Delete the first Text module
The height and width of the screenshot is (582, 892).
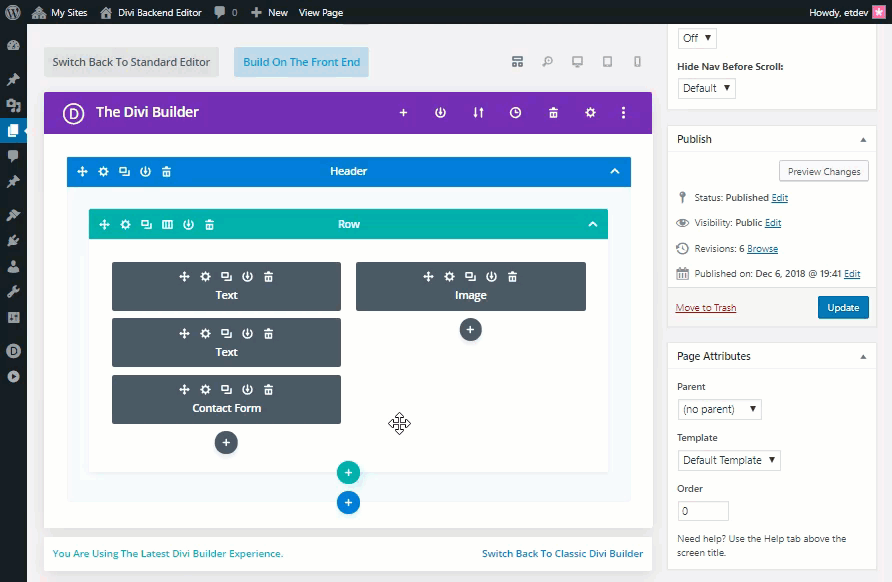click(x=269, y=276)
